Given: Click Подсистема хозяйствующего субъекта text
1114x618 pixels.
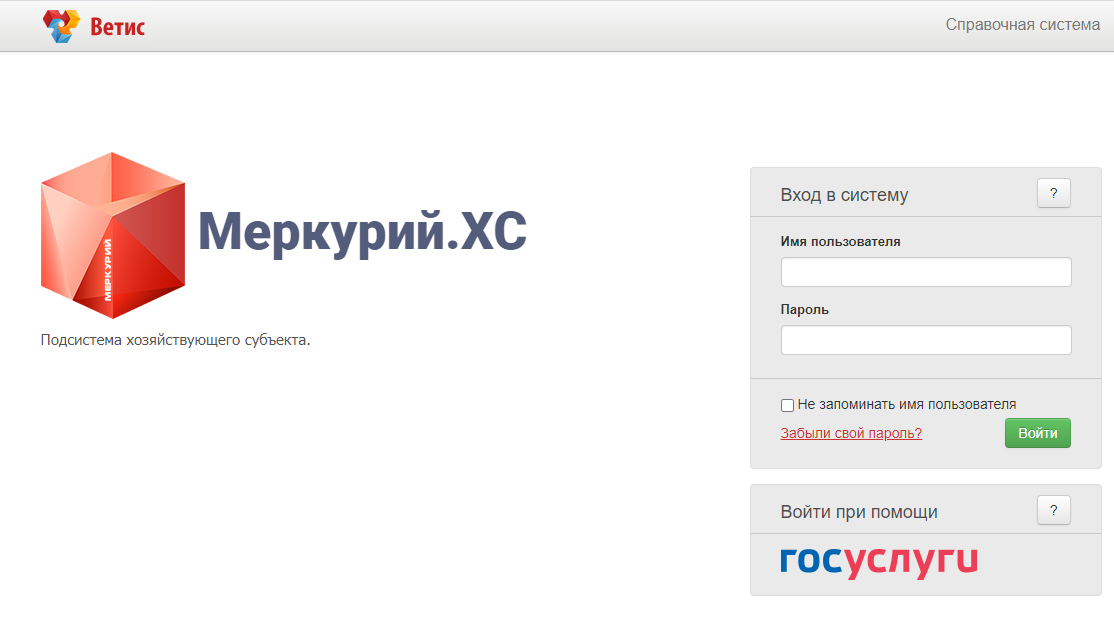Looking at the screenshot, I should pos(175,340).
